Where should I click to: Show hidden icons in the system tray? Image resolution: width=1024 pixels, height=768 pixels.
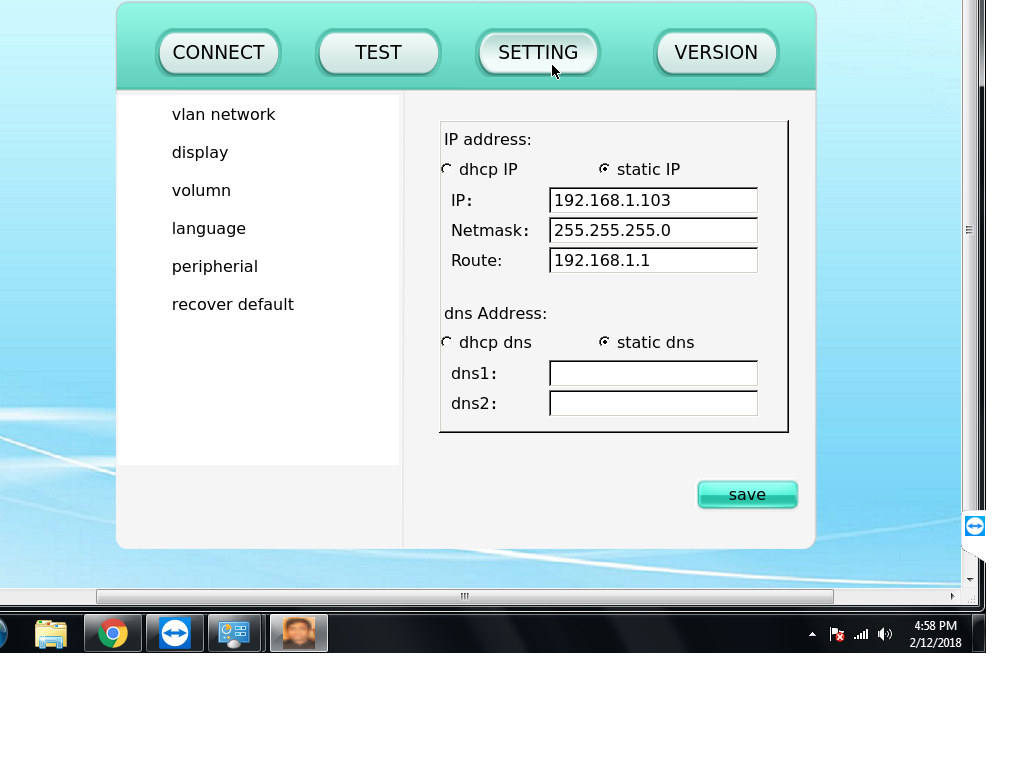(810, 633)
